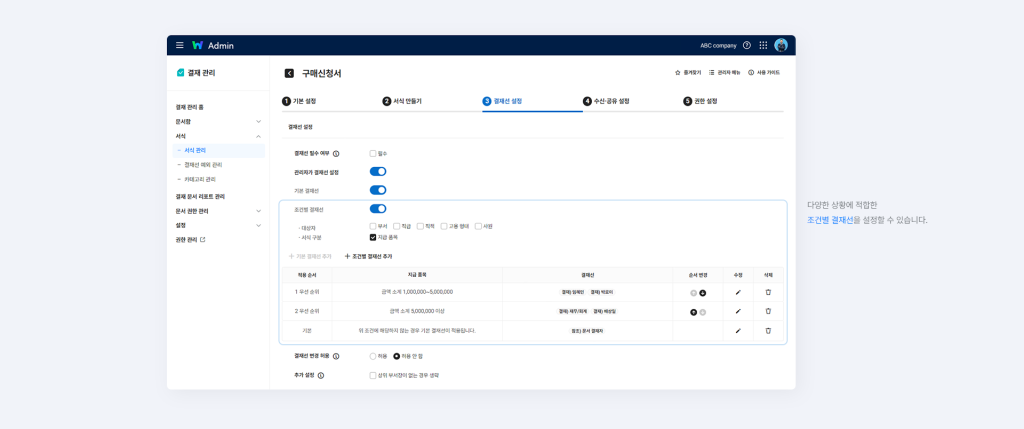Screen dimensions: 1024x429
Task: Check the 고용 형태 checkbox
Action: point(444,227)
